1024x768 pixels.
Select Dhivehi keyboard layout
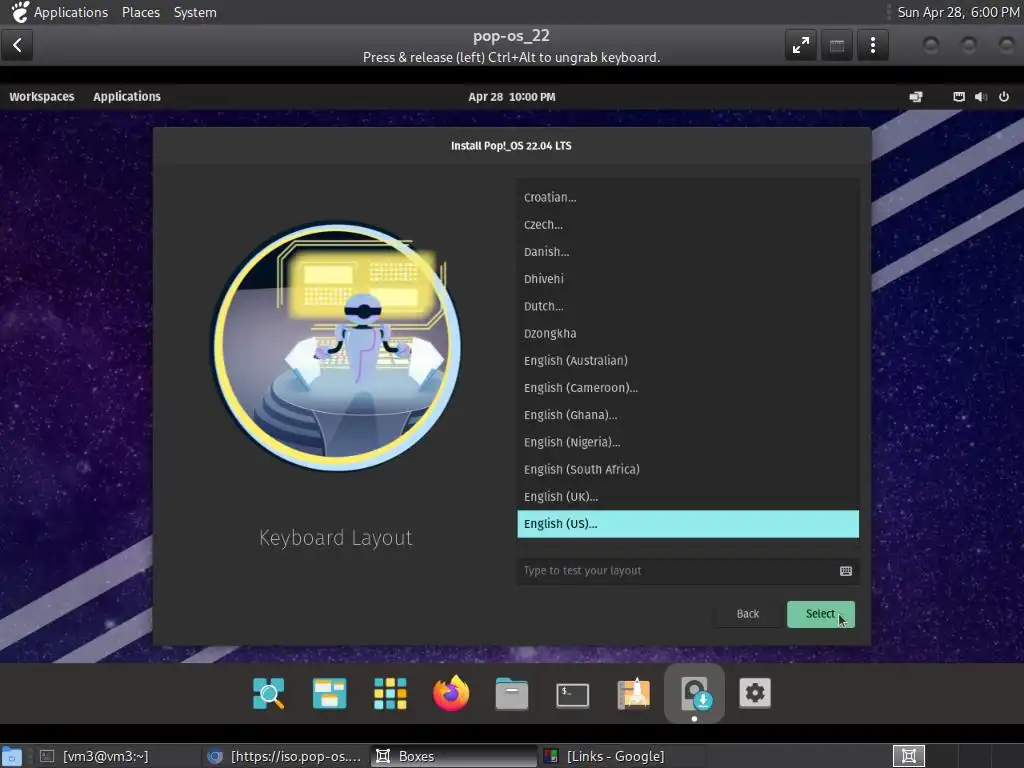(688, 279)
